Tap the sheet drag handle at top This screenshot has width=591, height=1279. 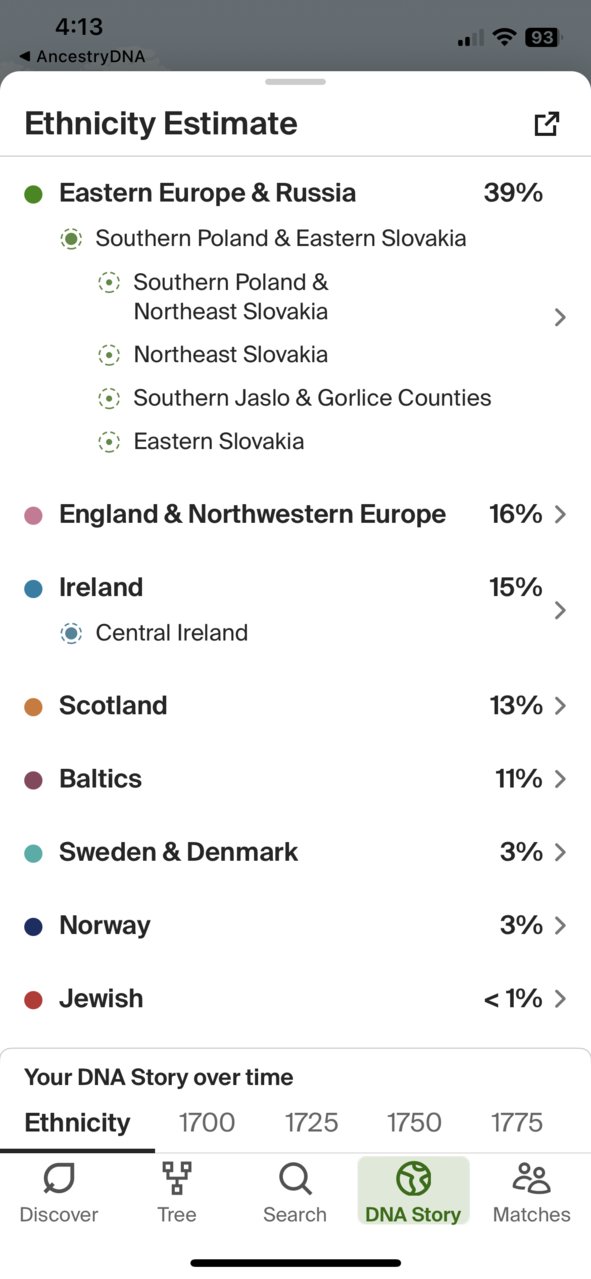coord(295,82)
